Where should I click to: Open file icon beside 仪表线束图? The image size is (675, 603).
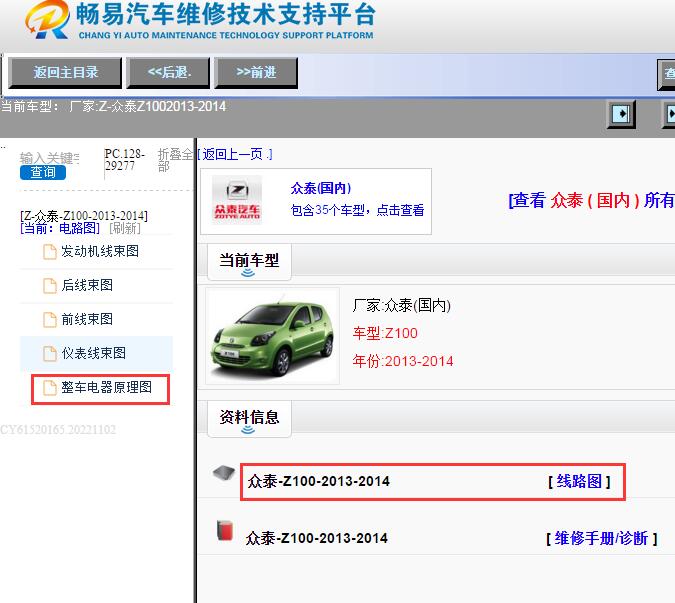click(50, 354)
